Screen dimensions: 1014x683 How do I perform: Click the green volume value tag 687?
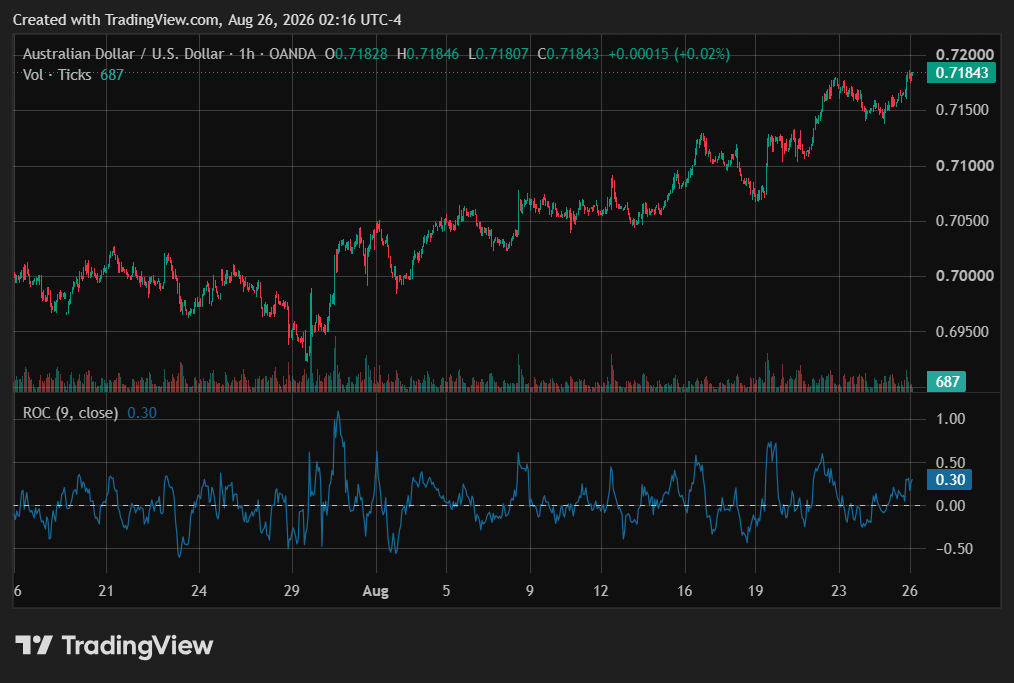[x=946, y=382]
